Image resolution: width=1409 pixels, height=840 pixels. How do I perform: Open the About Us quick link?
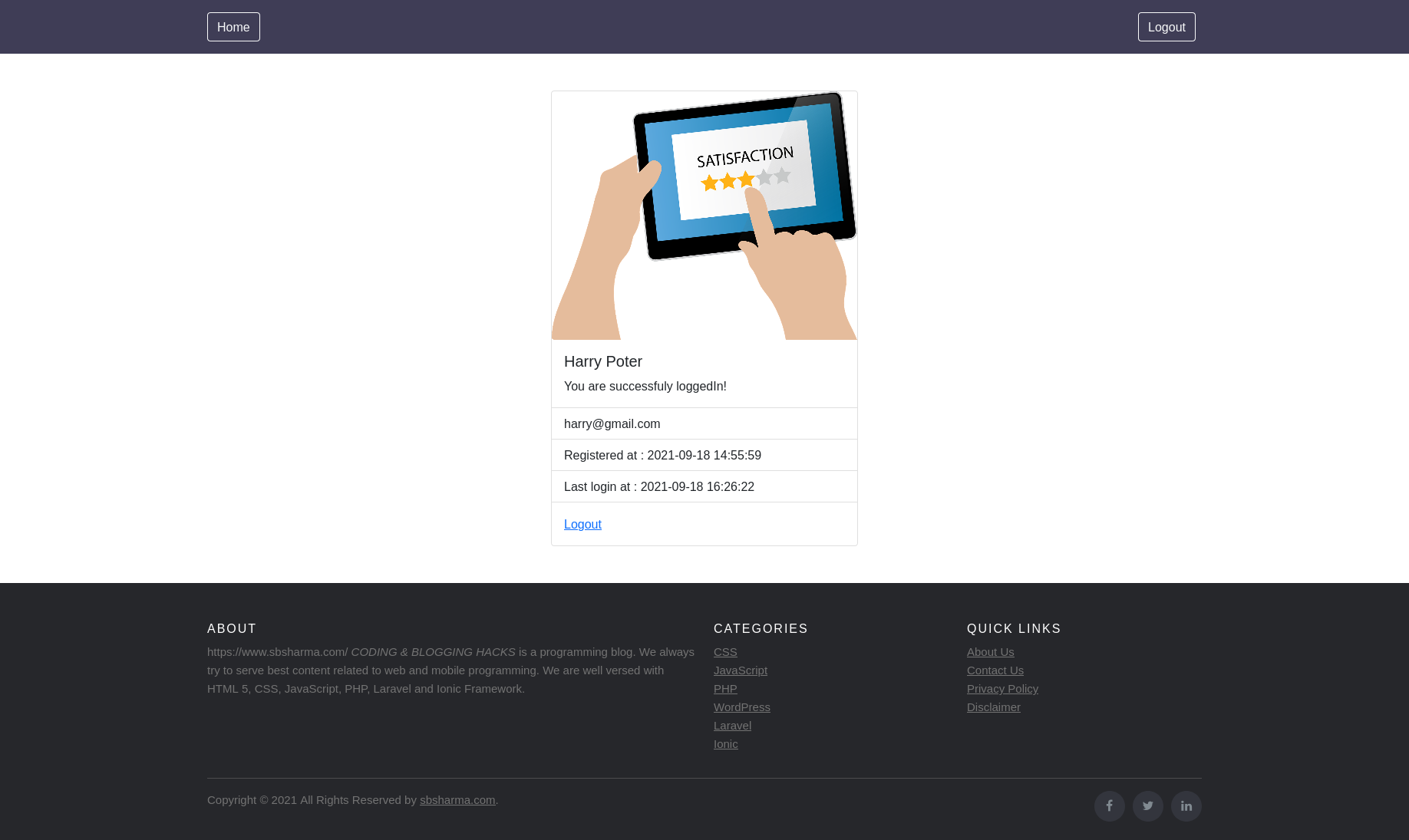coord(990,651)
